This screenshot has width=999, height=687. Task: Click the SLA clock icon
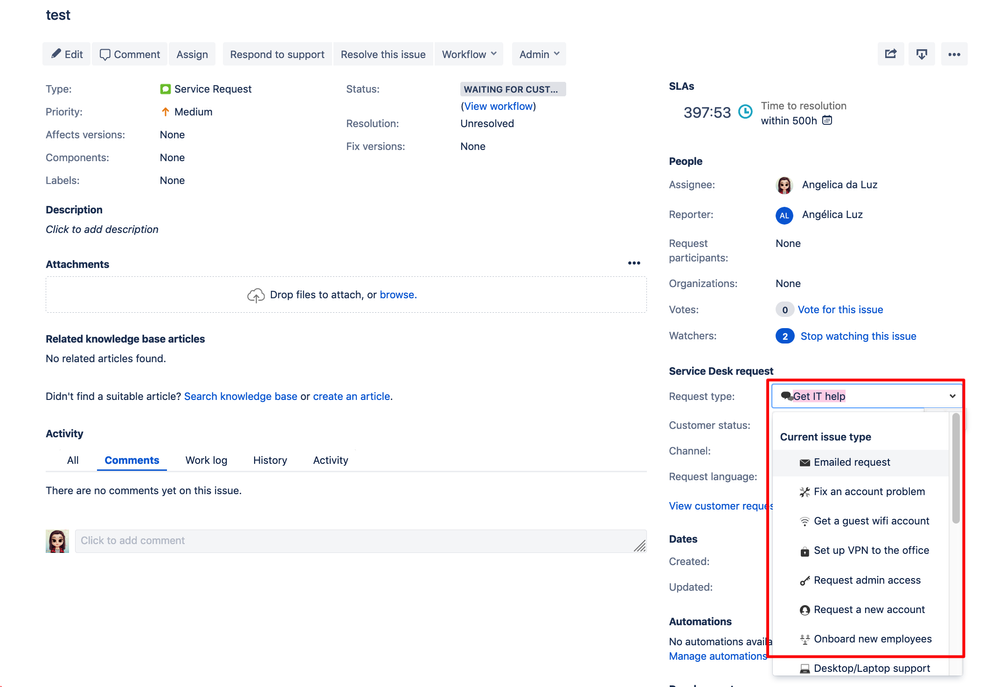745,112
